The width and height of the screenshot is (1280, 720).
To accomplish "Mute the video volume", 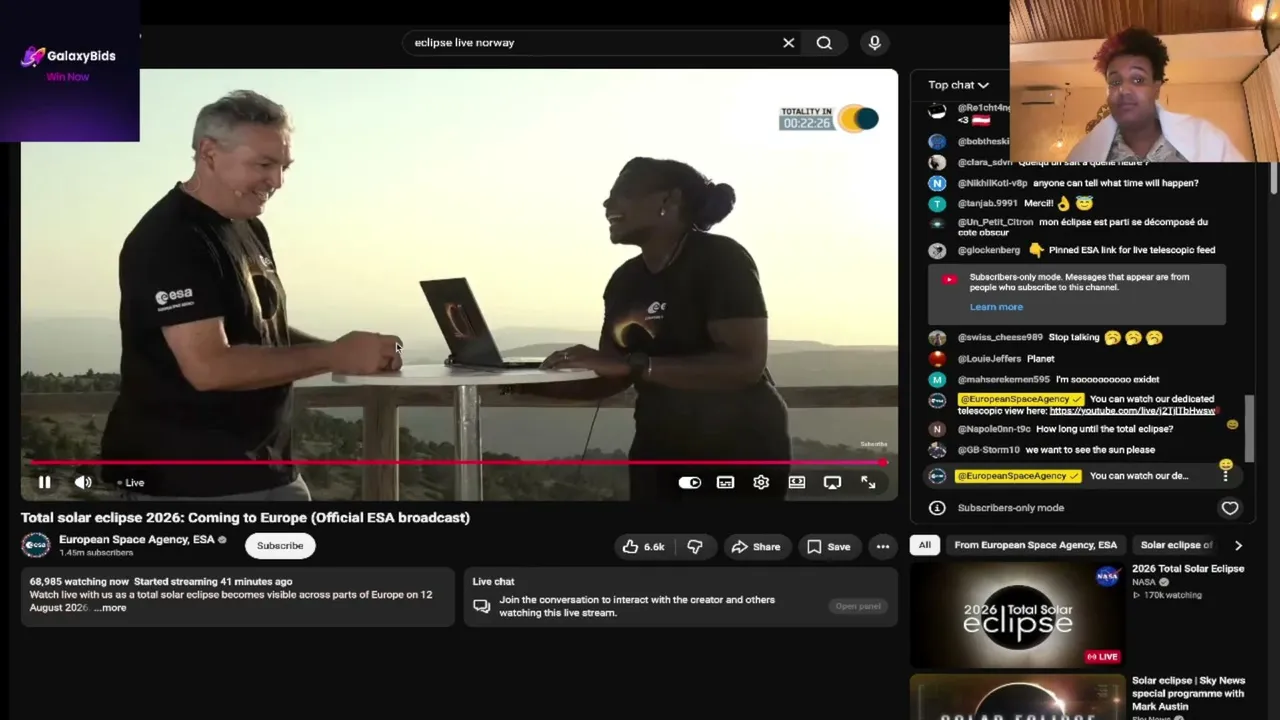I will tap(83, 482).
